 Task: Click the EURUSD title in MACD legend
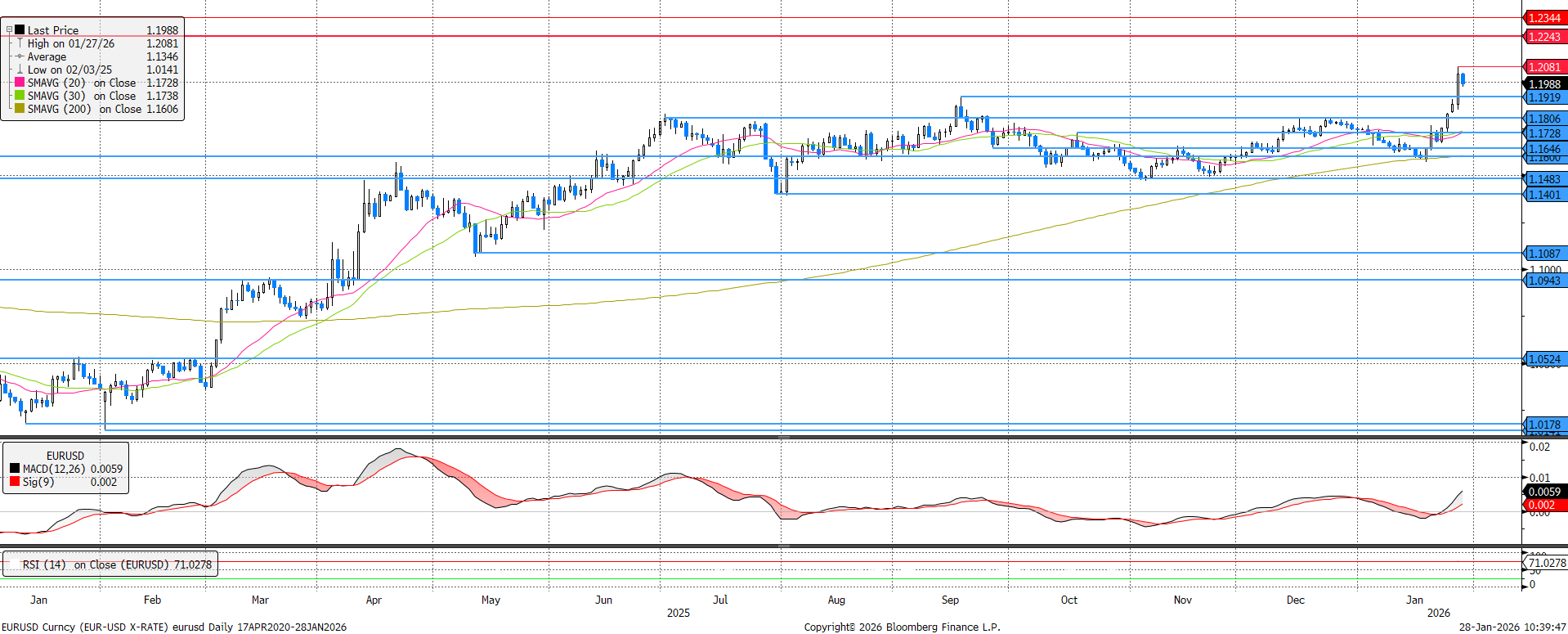(65, 456)
